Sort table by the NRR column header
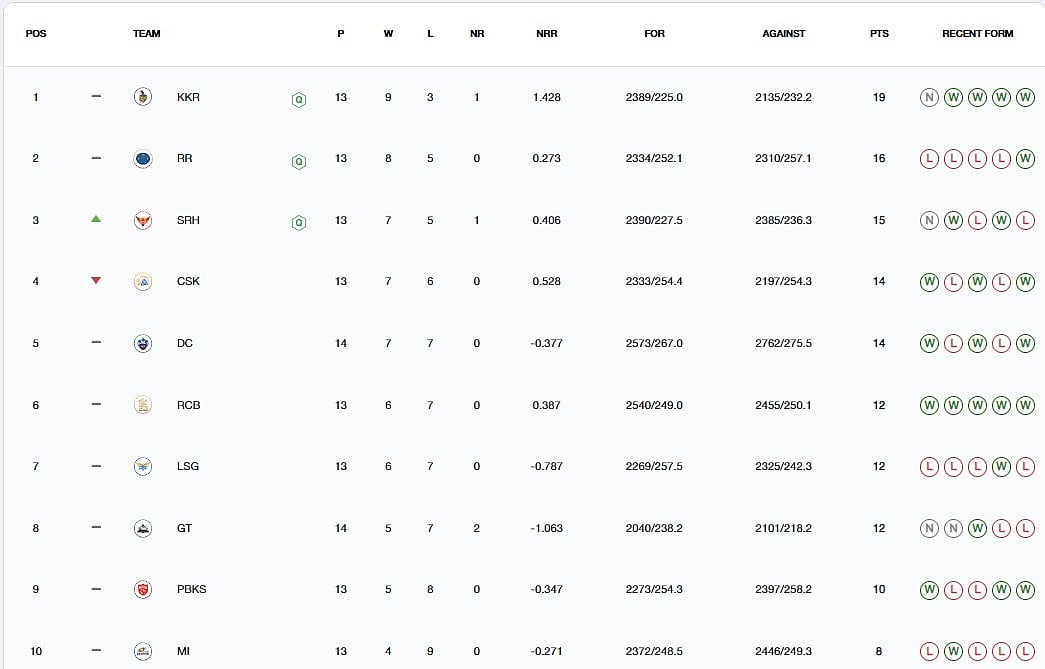The width and height of the screenshot is (1045, 669). [546, 33]
